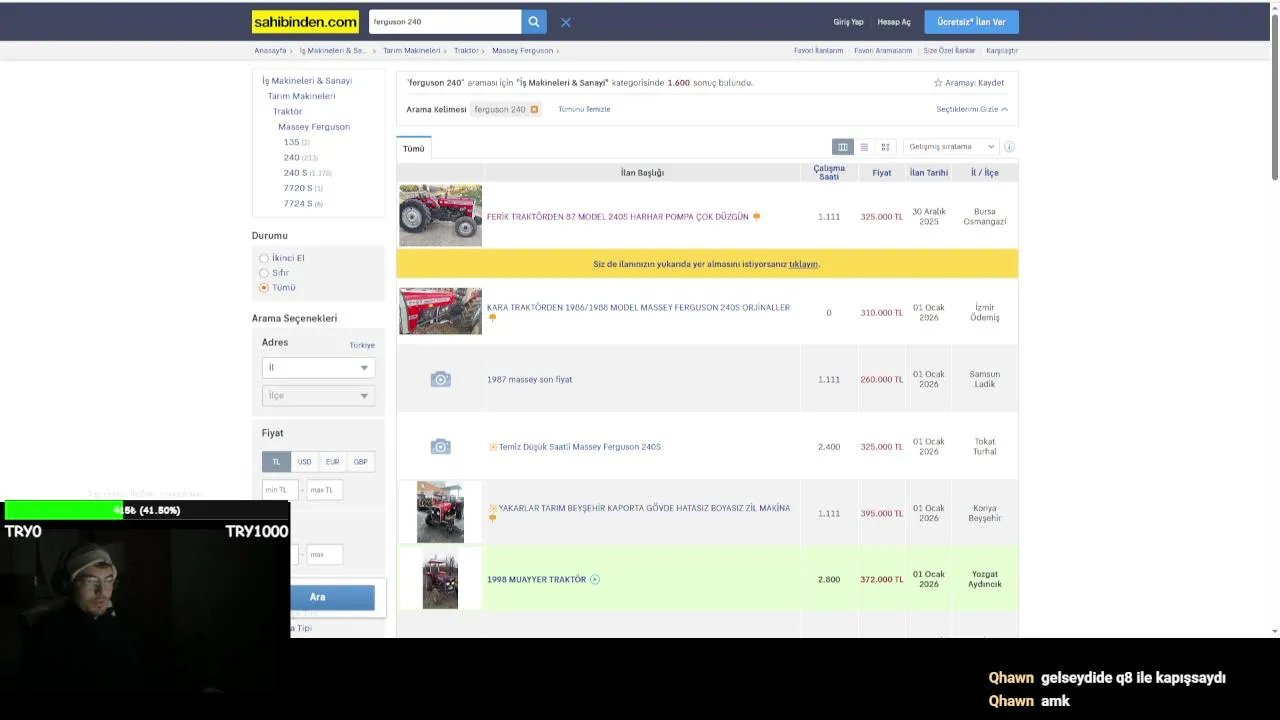The width and height of the screenshot is (1280, 720).
Task: Sort by İlan Tarihi column header
Action: (928, 173)
